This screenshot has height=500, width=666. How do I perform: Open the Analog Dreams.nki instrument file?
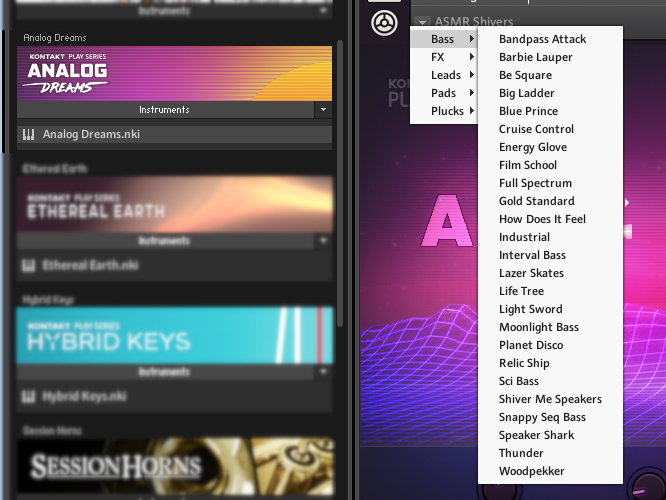[174, 135]
